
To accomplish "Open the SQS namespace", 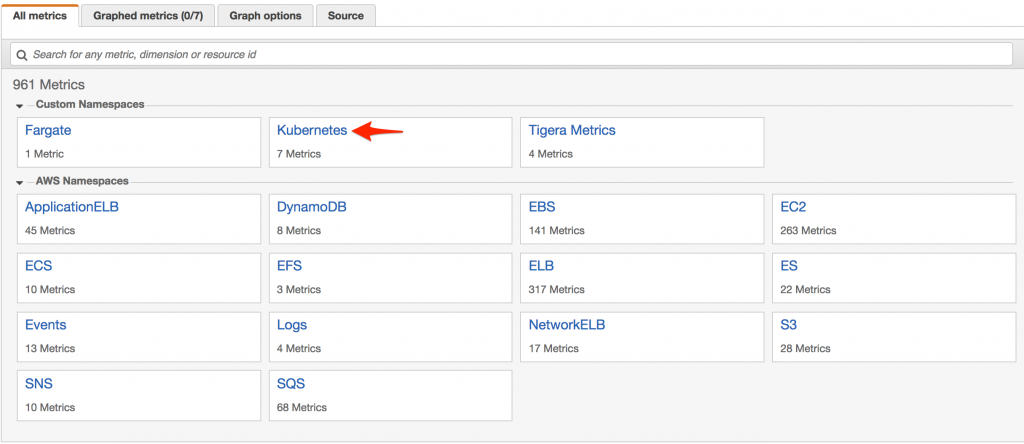I will 291,383.
